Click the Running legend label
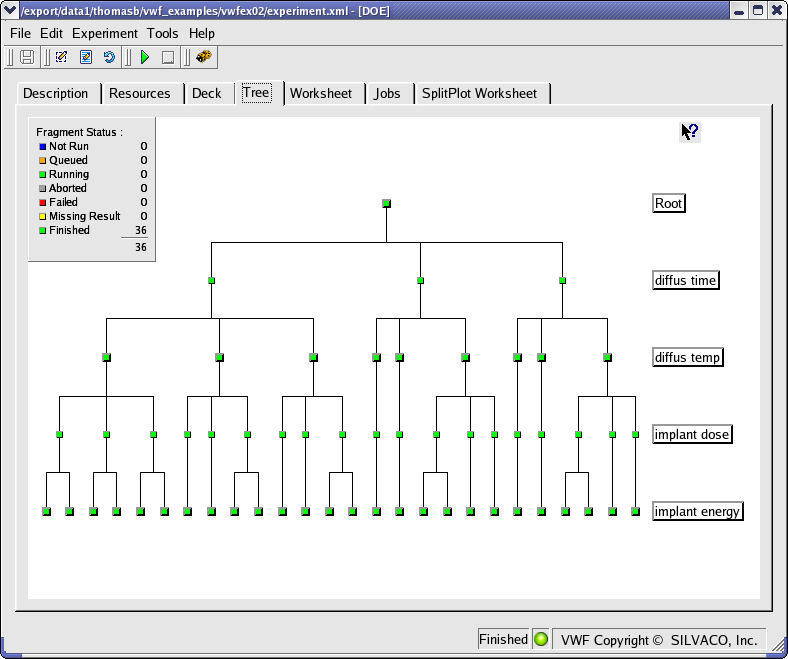The width and height of the screenshot is (788, 659). 69,174
